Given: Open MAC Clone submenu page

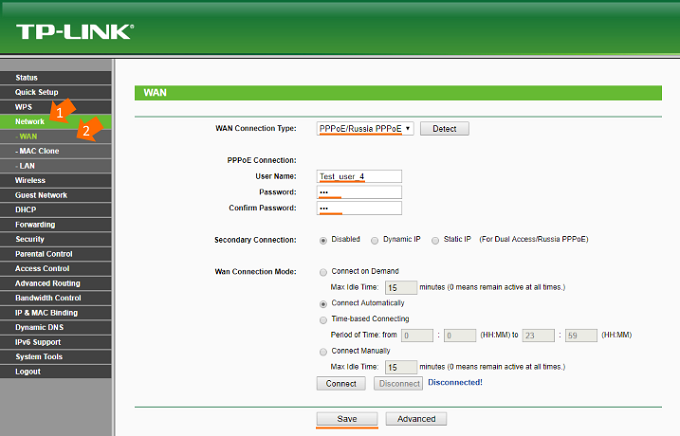Looking at the screenshot, I should click(38, 151).
